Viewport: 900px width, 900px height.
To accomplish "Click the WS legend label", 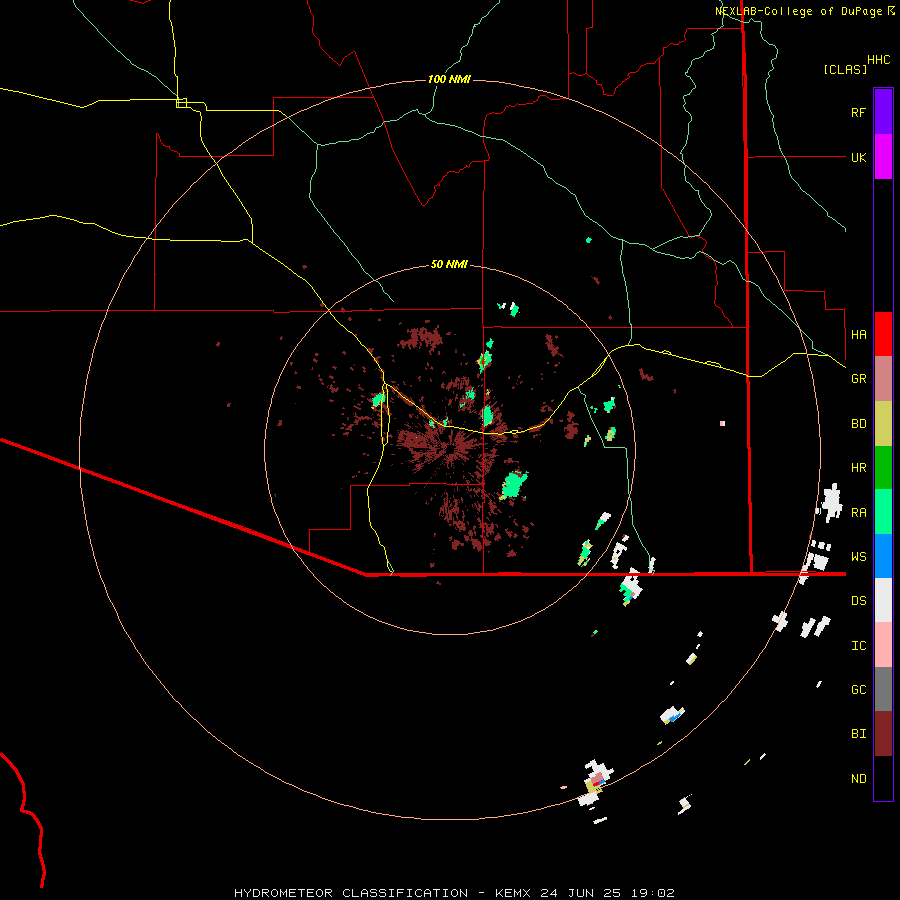I will click(858, 556).
